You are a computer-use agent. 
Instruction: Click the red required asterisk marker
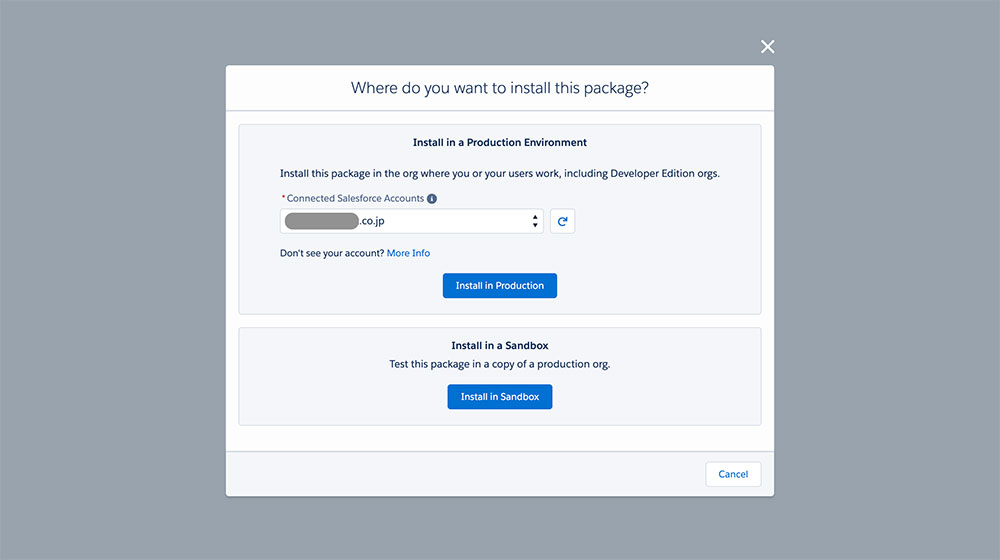tap(283, 197)
